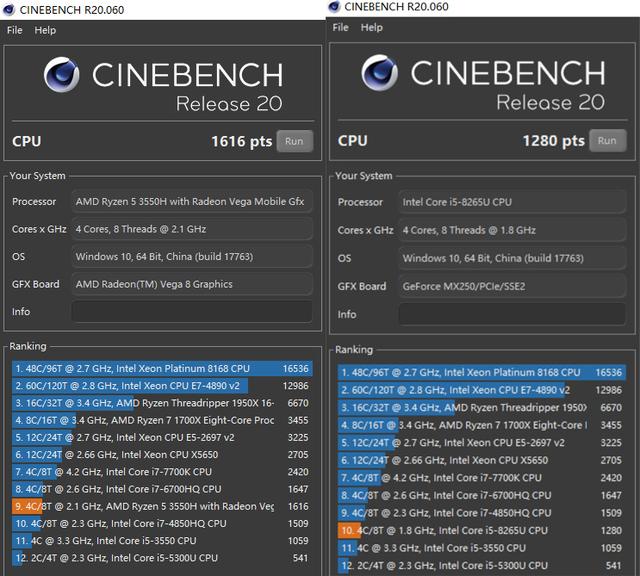This screenshot has height=576, width=640.
Task: Click the OS field in the right window
Action: [512, 258]
